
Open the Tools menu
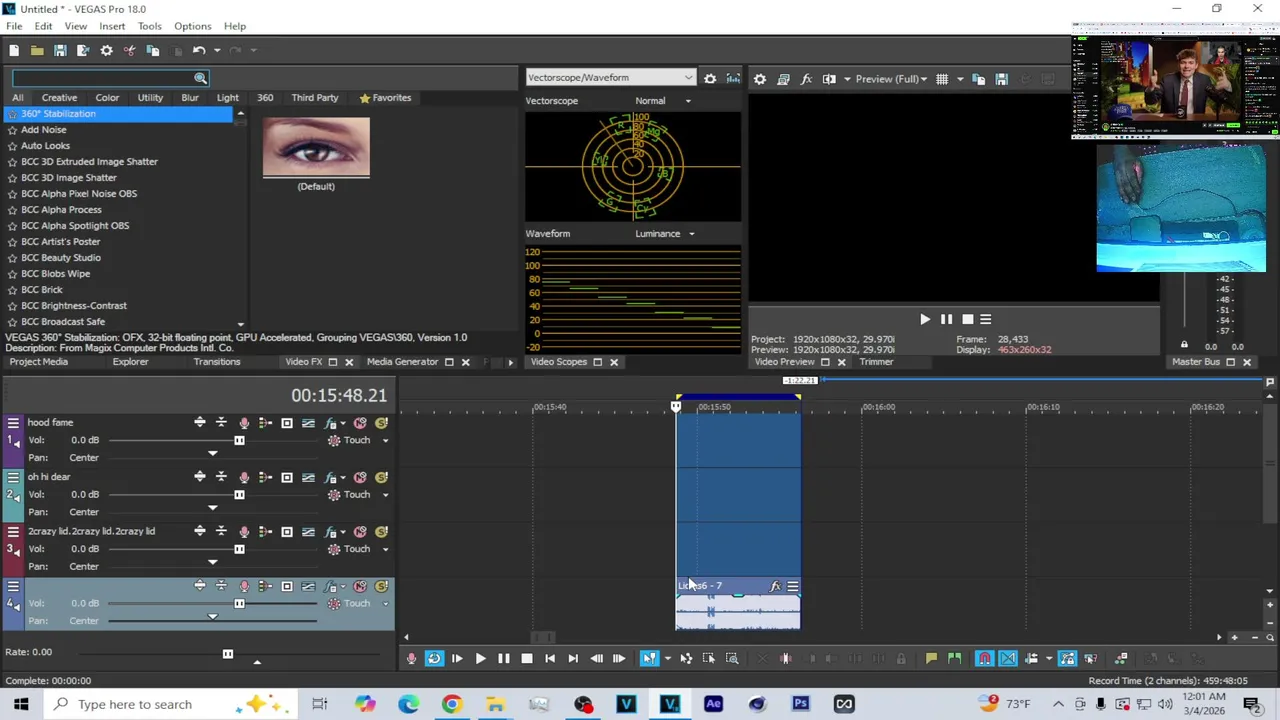tap(149, 26)
